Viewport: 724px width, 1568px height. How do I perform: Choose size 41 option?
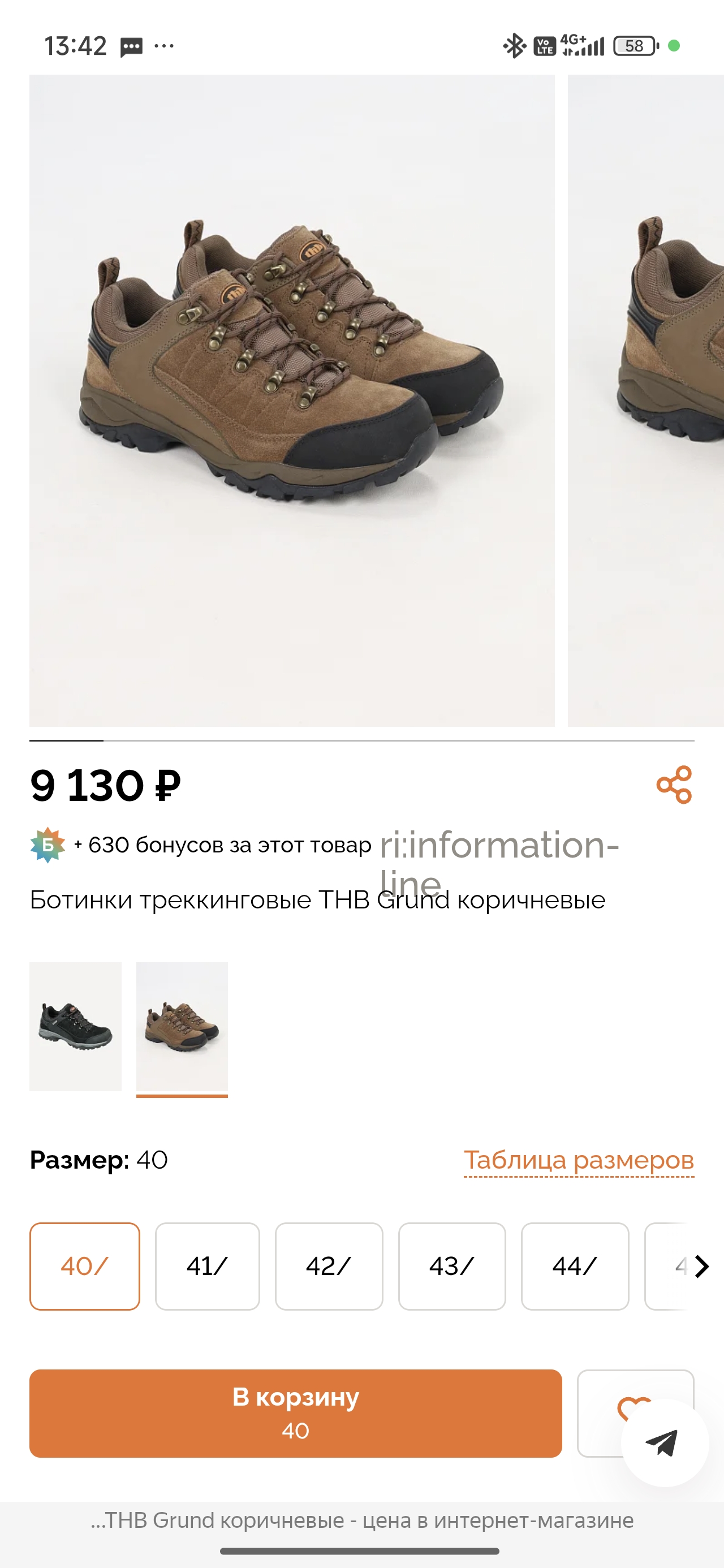[x=208, y=1266]
